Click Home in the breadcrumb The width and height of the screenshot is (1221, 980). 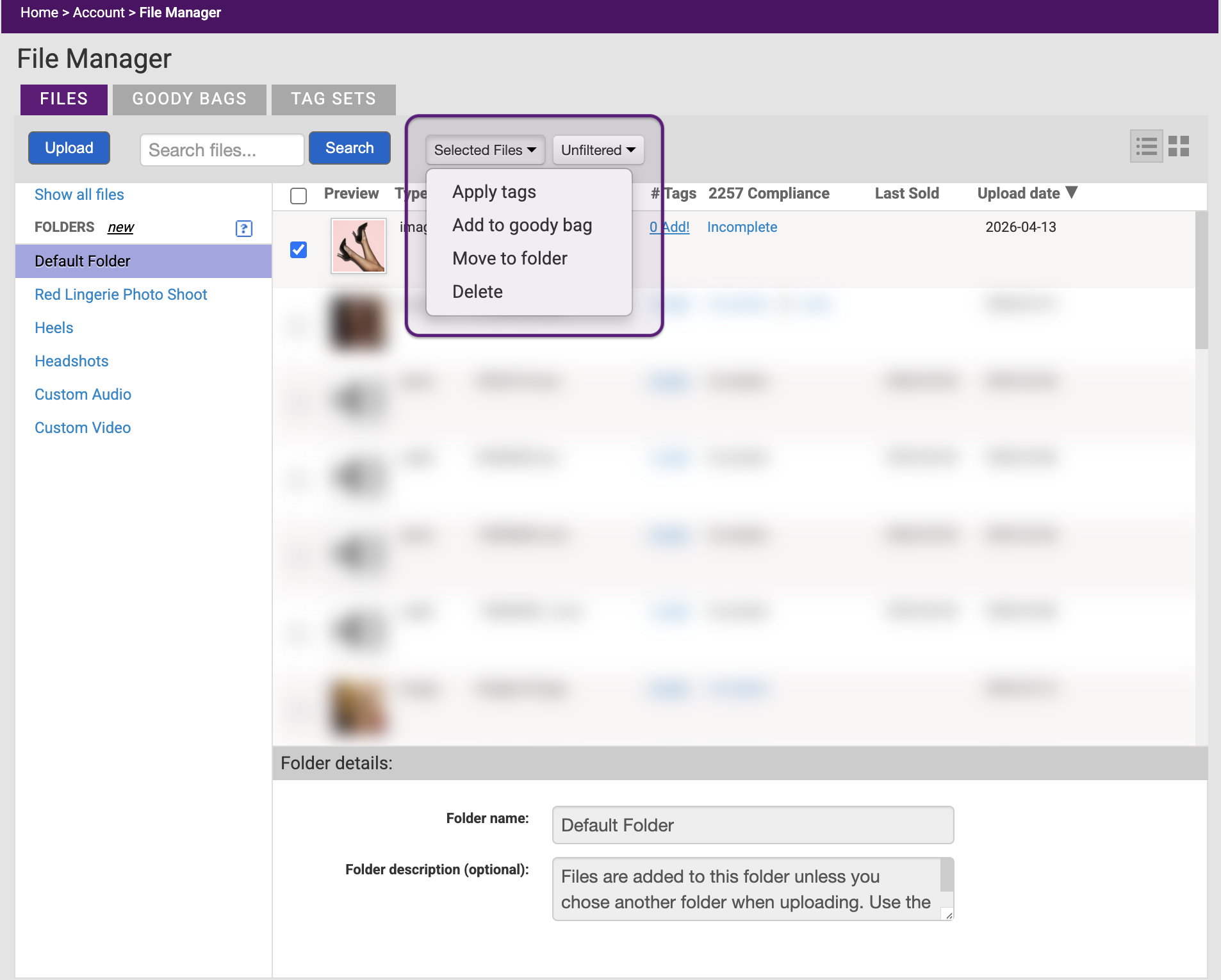39,13
